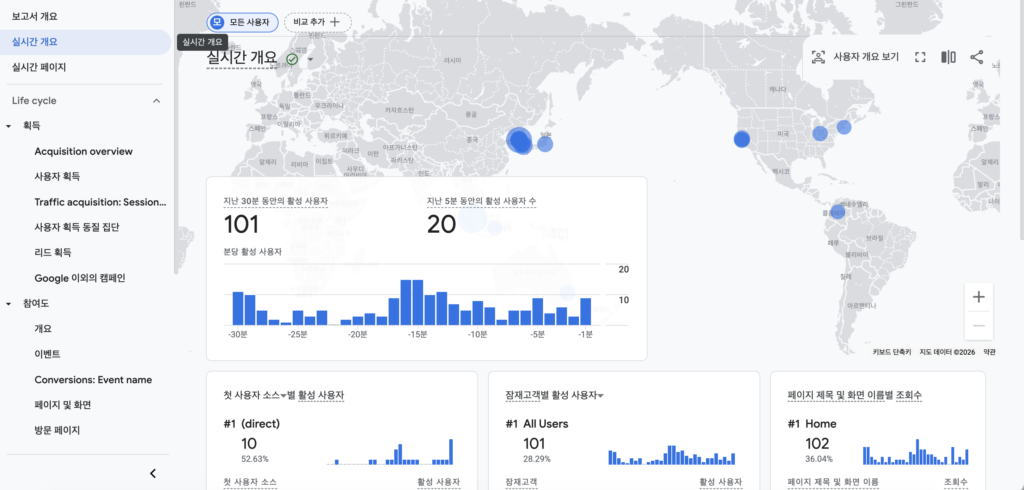
Task: Open 사용자 획득 report
Action: (x=57, y=176)
